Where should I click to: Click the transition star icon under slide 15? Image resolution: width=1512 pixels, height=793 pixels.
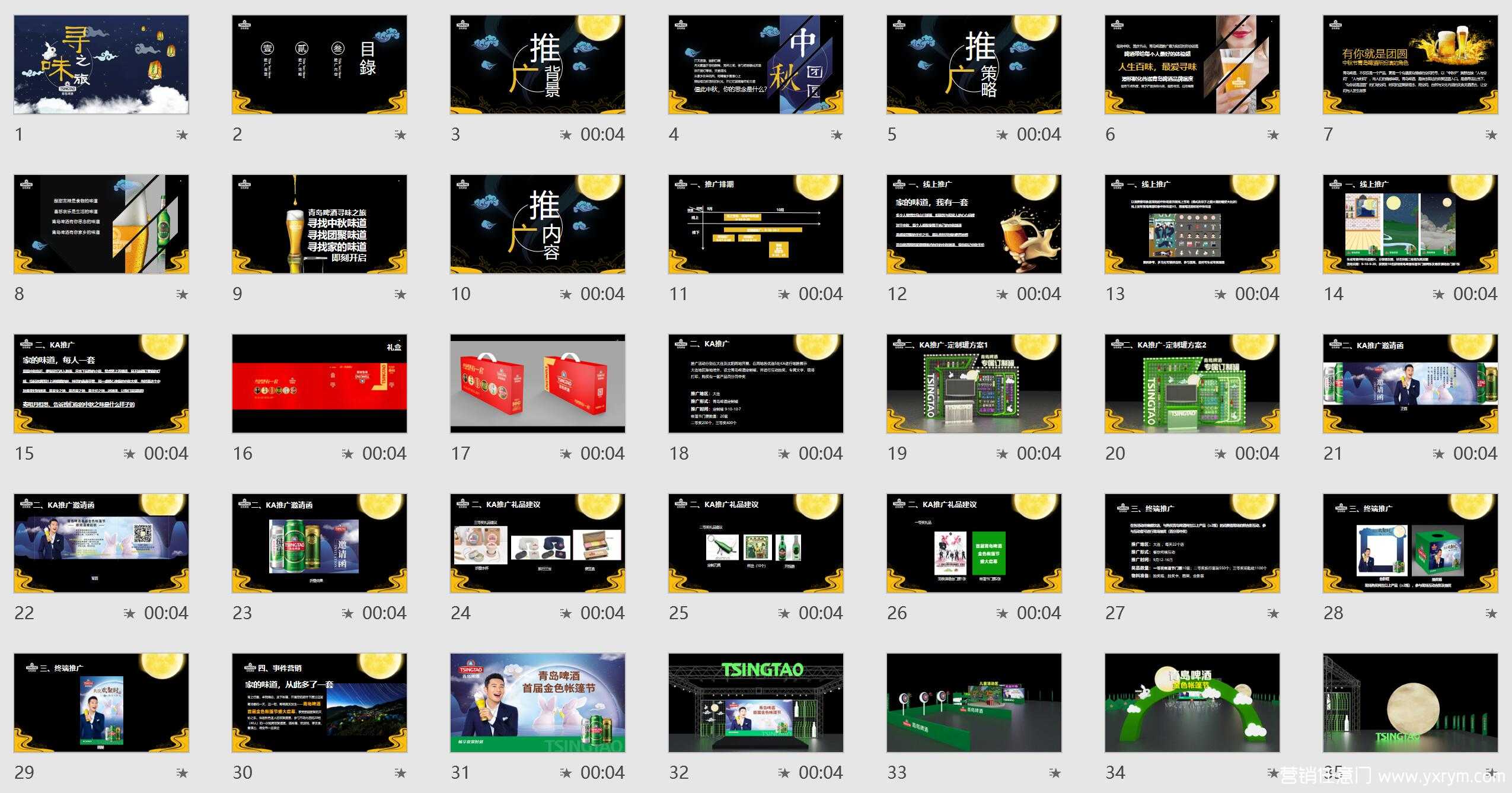[129, 454]
